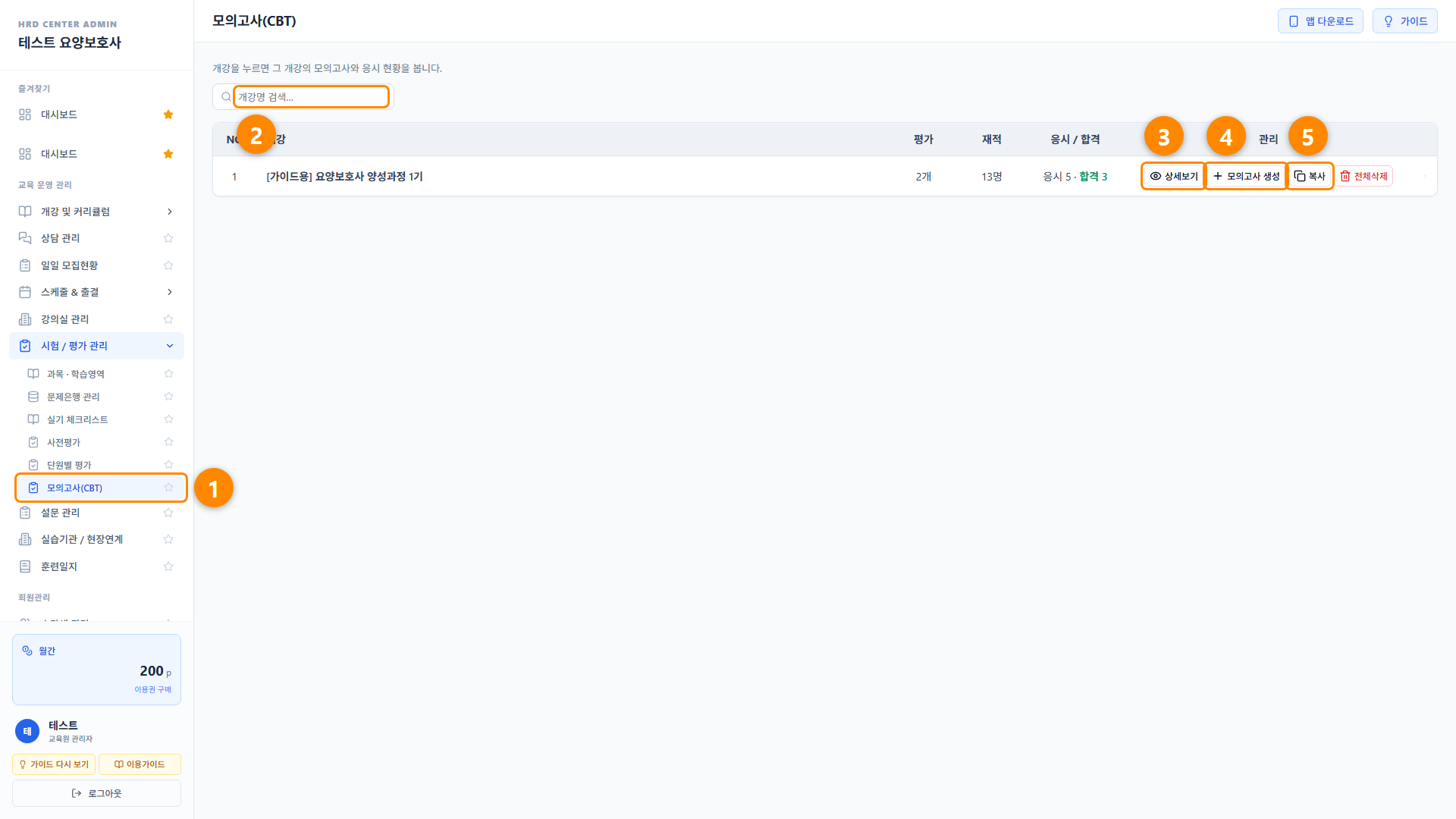Click the 개강명 검색 input field

pos(311,97)
